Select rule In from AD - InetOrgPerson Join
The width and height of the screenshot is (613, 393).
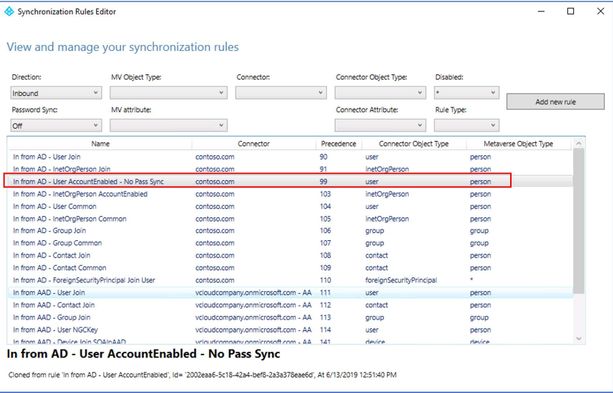click(x=290, y=169)
